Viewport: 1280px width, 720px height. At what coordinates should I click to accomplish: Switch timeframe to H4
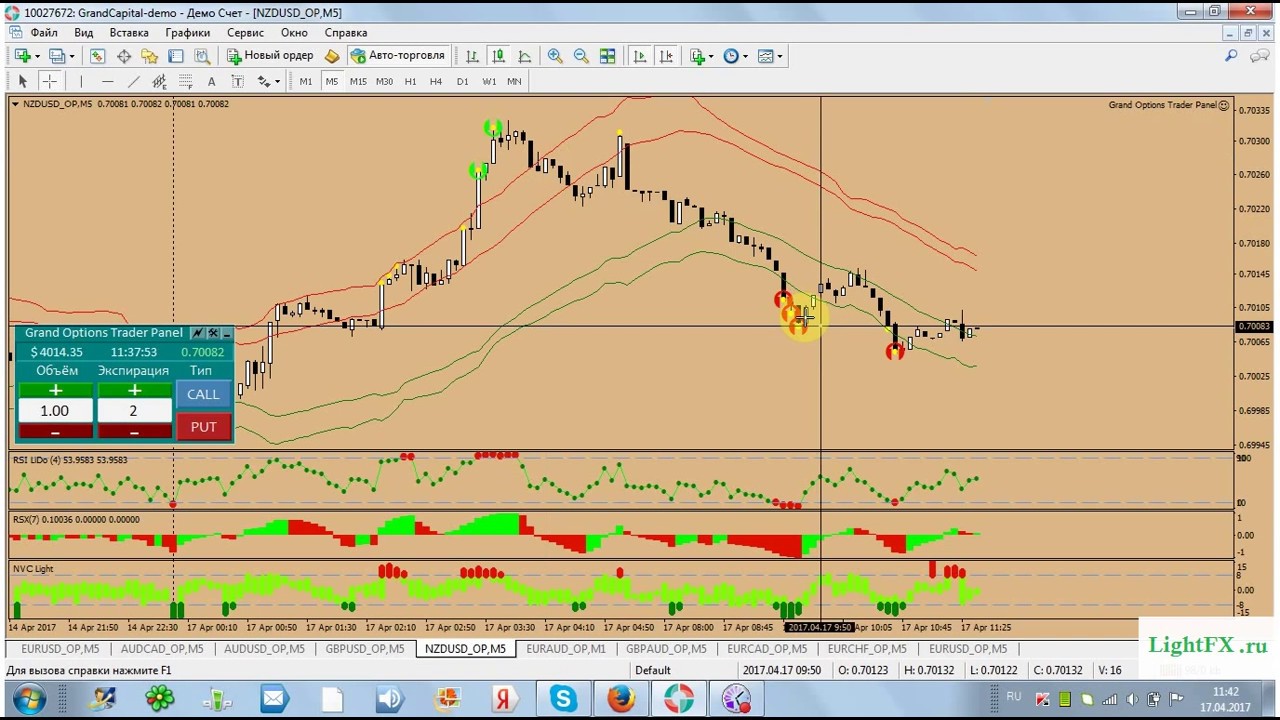point(436,81)
